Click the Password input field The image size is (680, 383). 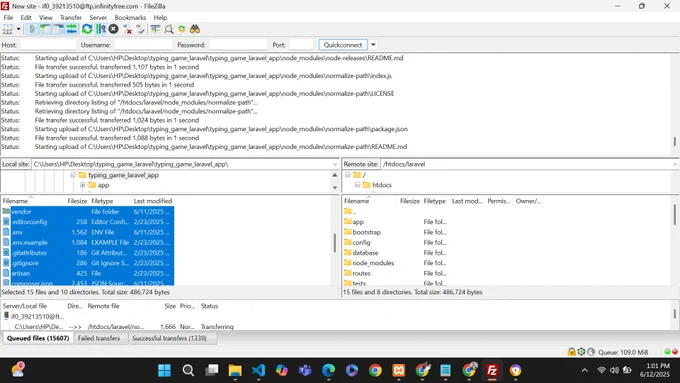238,45
